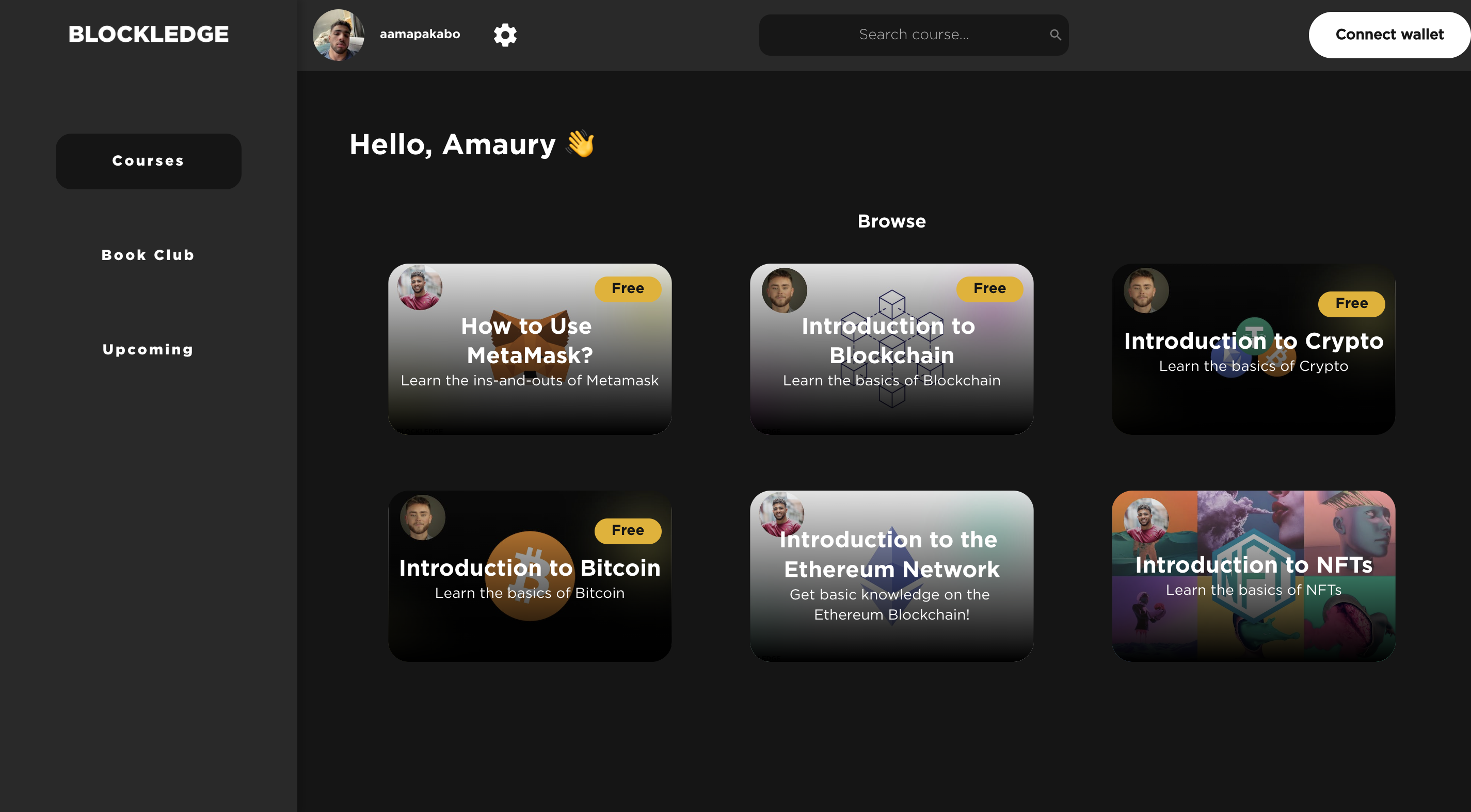Viewport: 1471px width, 812px height.
Task: Click 'Learn the basics of Crypto' text
Action: pyautogui.click(x=1253, y=366)
